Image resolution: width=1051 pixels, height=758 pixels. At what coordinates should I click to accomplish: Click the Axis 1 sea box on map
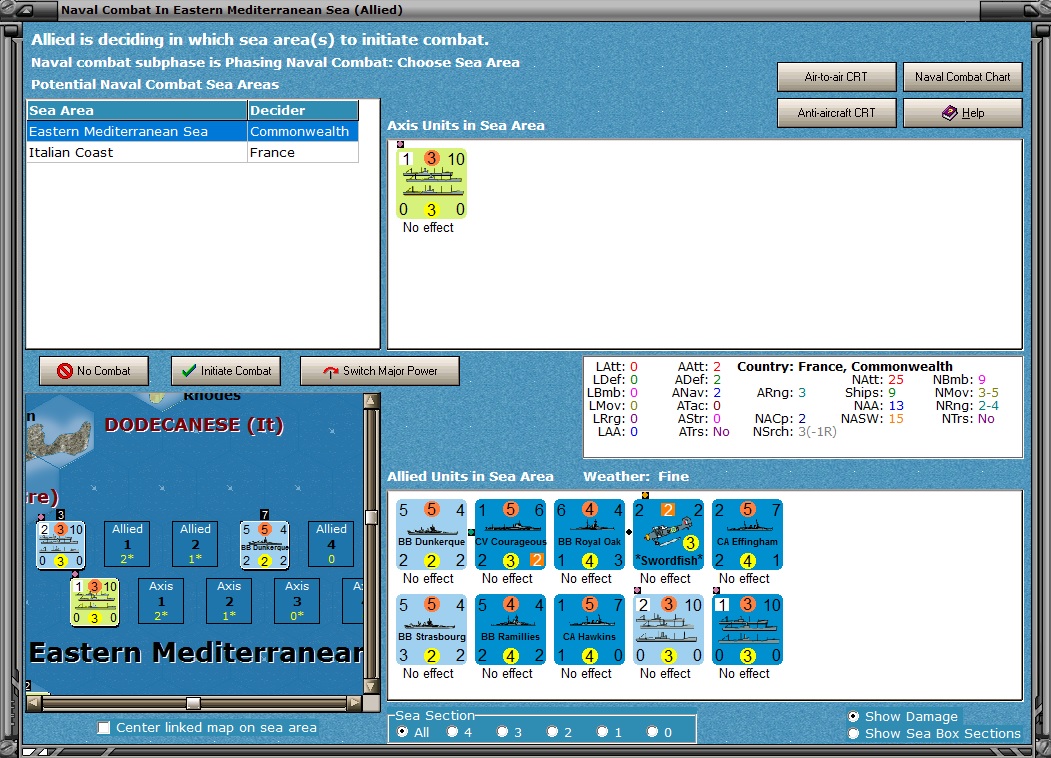click(161, 601)
